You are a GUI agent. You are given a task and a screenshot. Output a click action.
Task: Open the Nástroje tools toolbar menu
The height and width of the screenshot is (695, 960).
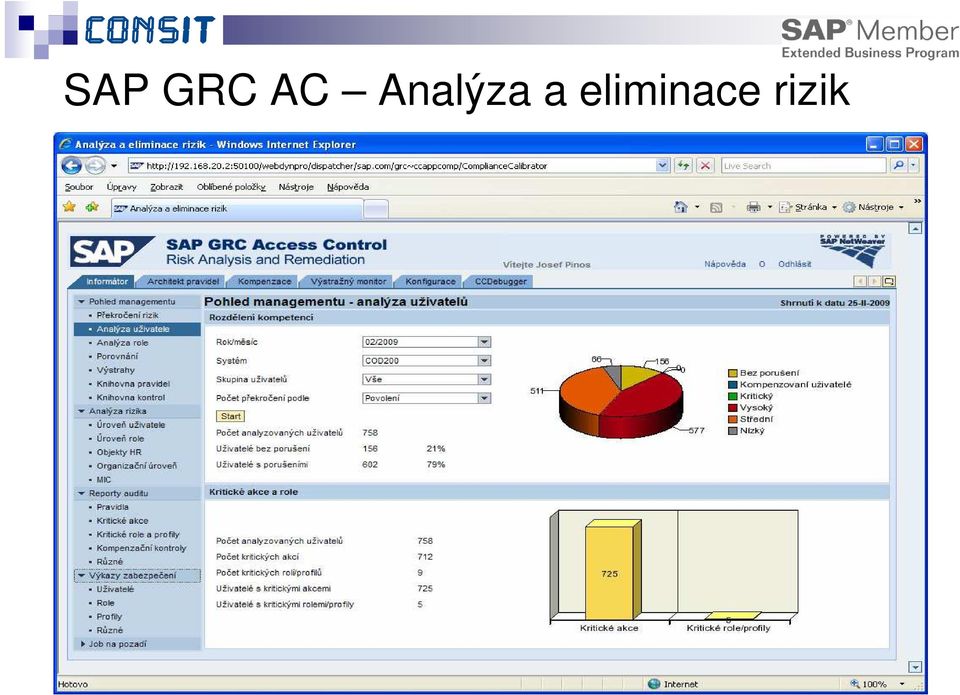(872, 207)
